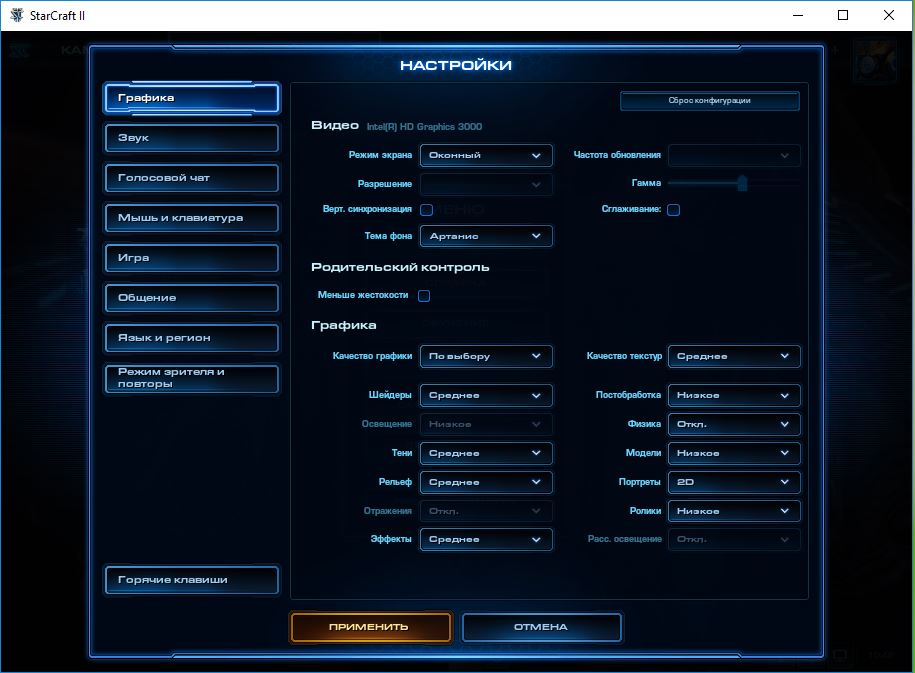This screenshot has width=915, height=673.
Task: Click the Intel(R) HD Graphics 3000 text
Action: pos(424,127)
